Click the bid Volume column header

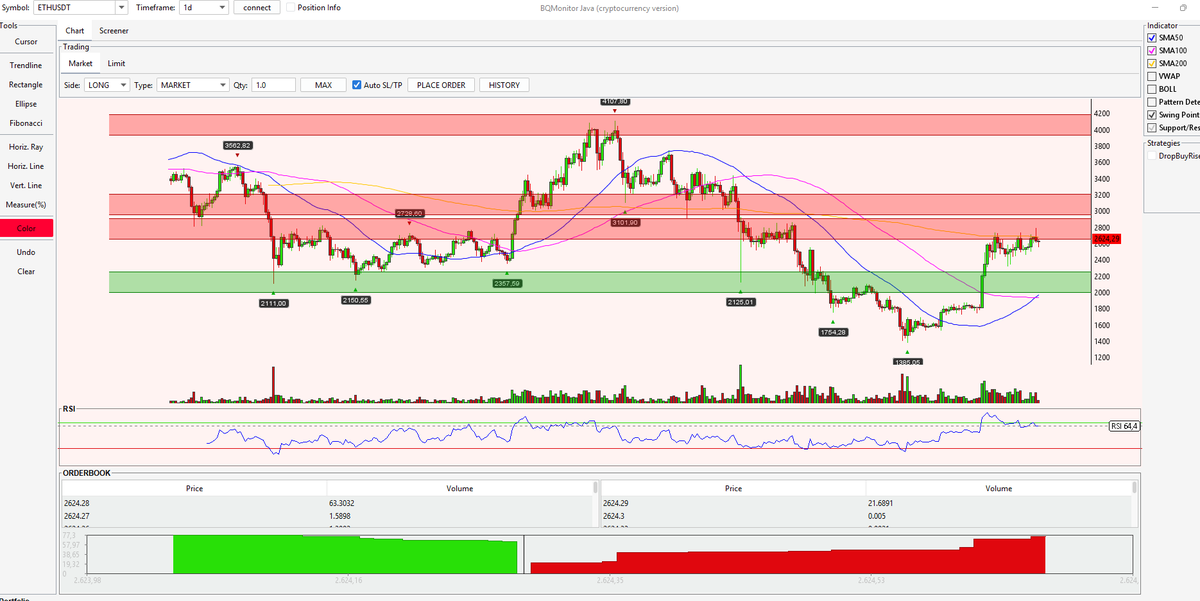tap(459, 488)
